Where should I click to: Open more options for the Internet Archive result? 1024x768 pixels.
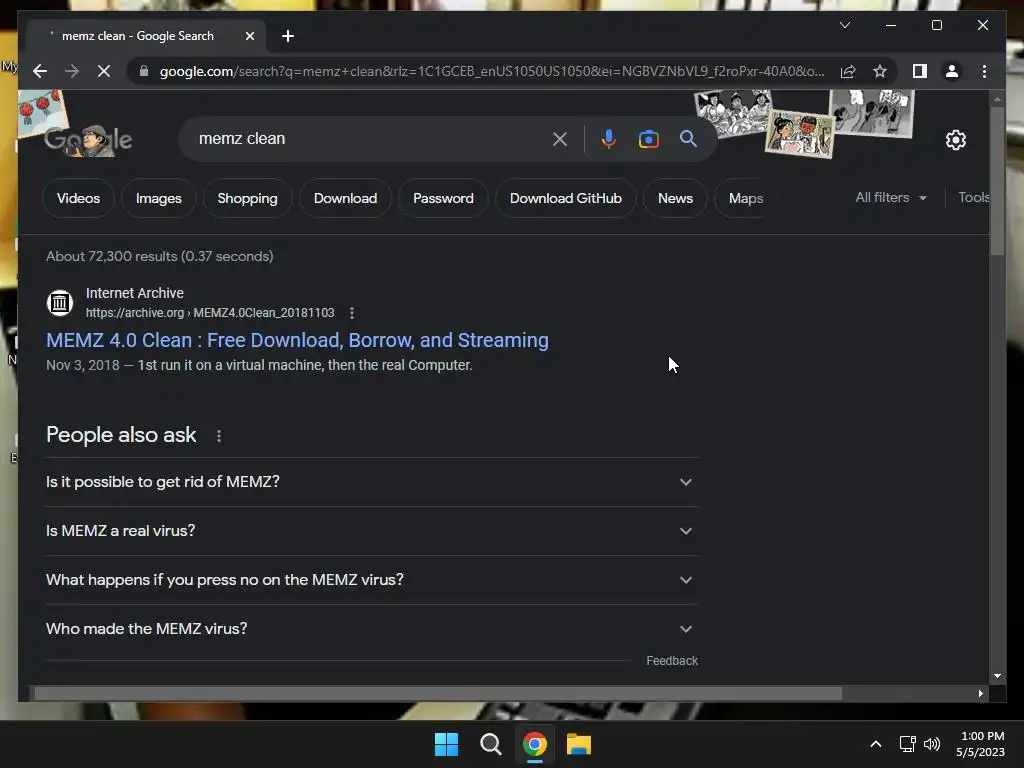352,313
